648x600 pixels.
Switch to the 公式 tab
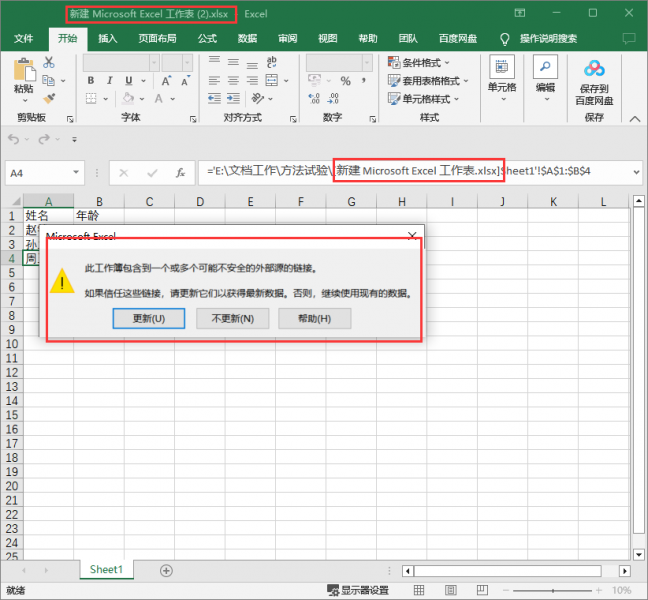(207, 39)
